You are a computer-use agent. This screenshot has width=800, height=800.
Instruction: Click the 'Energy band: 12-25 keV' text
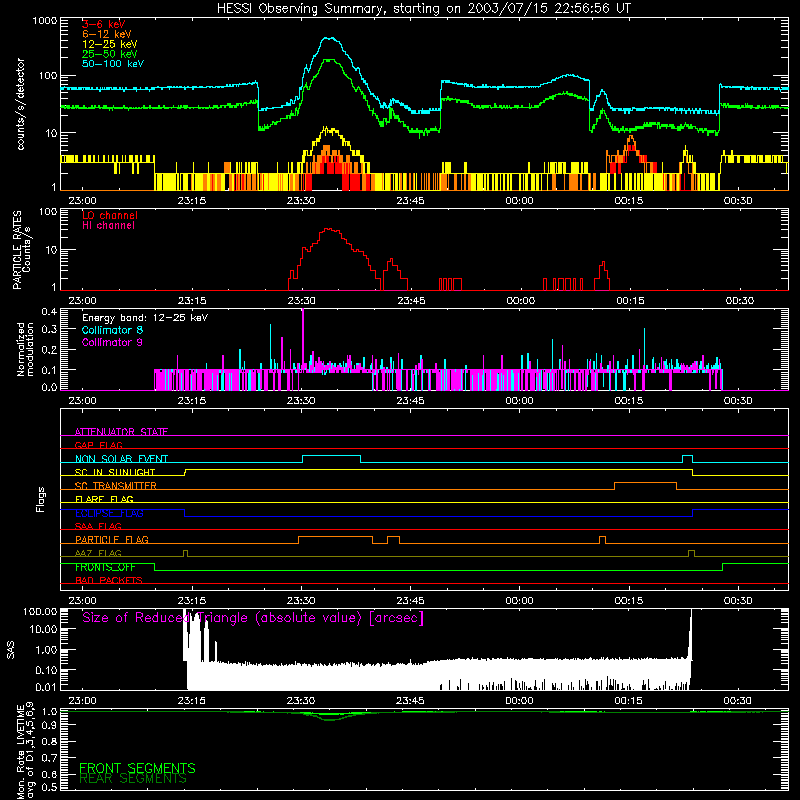[x=145, y=318]
